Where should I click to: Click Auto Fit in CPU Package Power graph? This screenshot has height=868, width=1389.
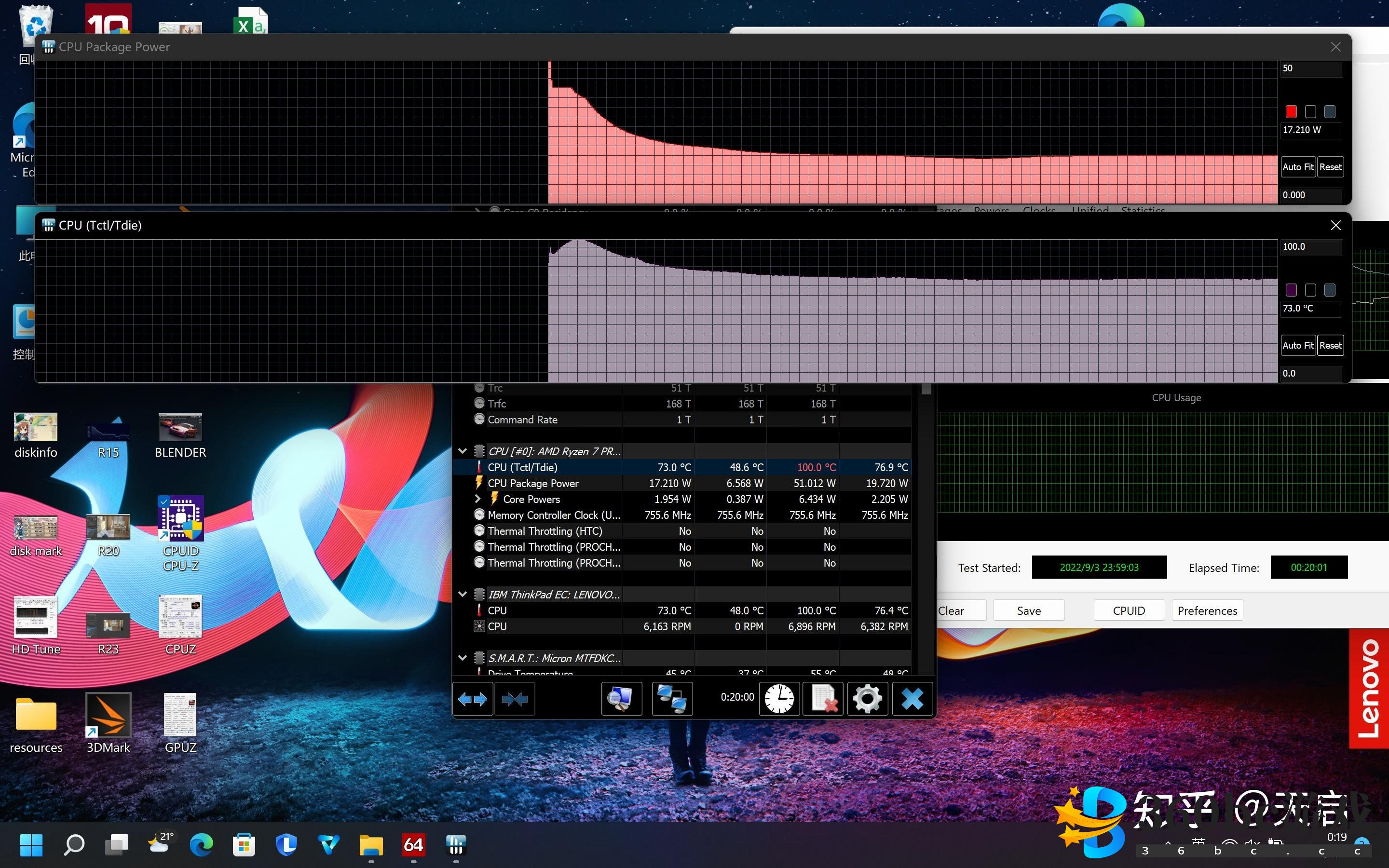click(1297, 167)
